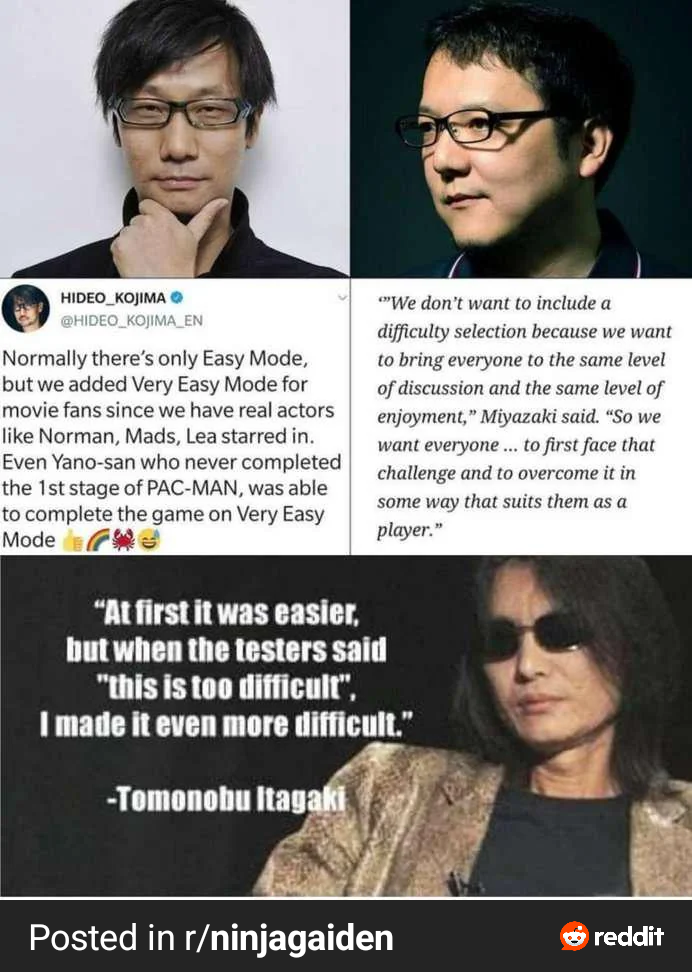This screenshot has height=972, width=692.
Task: Click the Very Easy Mode tweet text
Action: click(x=172, y=449)
